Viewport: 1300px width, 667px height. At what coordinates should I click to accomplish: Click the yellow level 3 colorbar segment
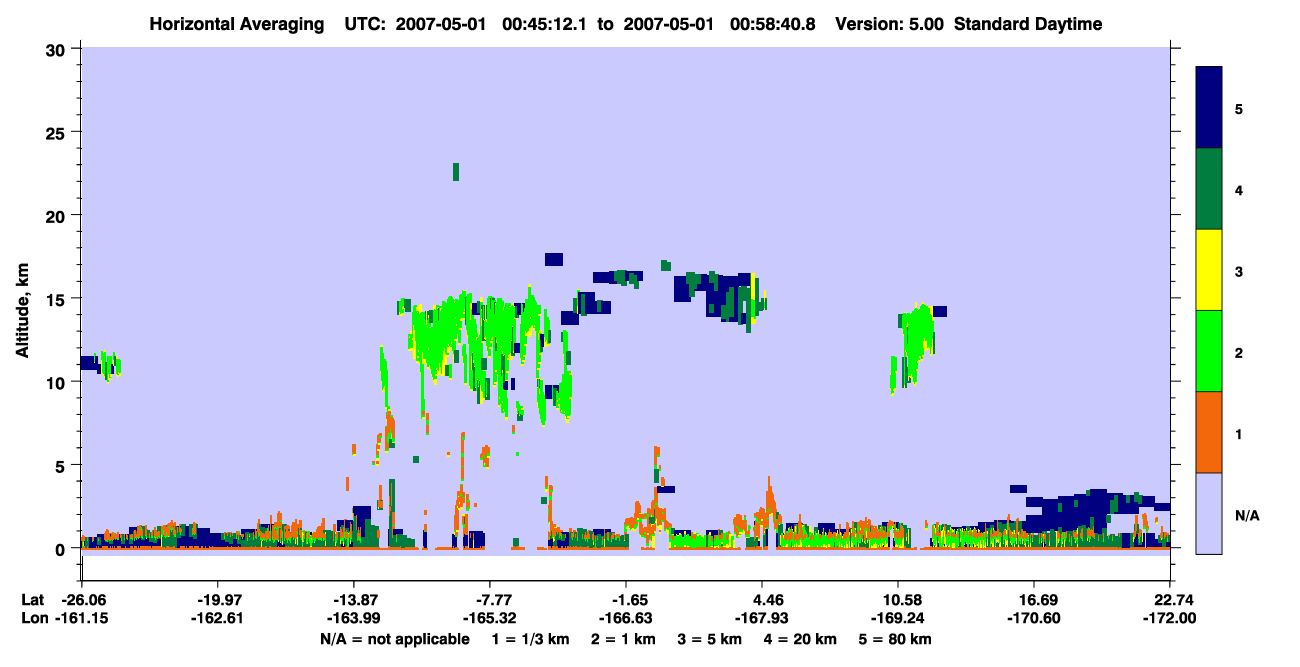pos(1209,270)
